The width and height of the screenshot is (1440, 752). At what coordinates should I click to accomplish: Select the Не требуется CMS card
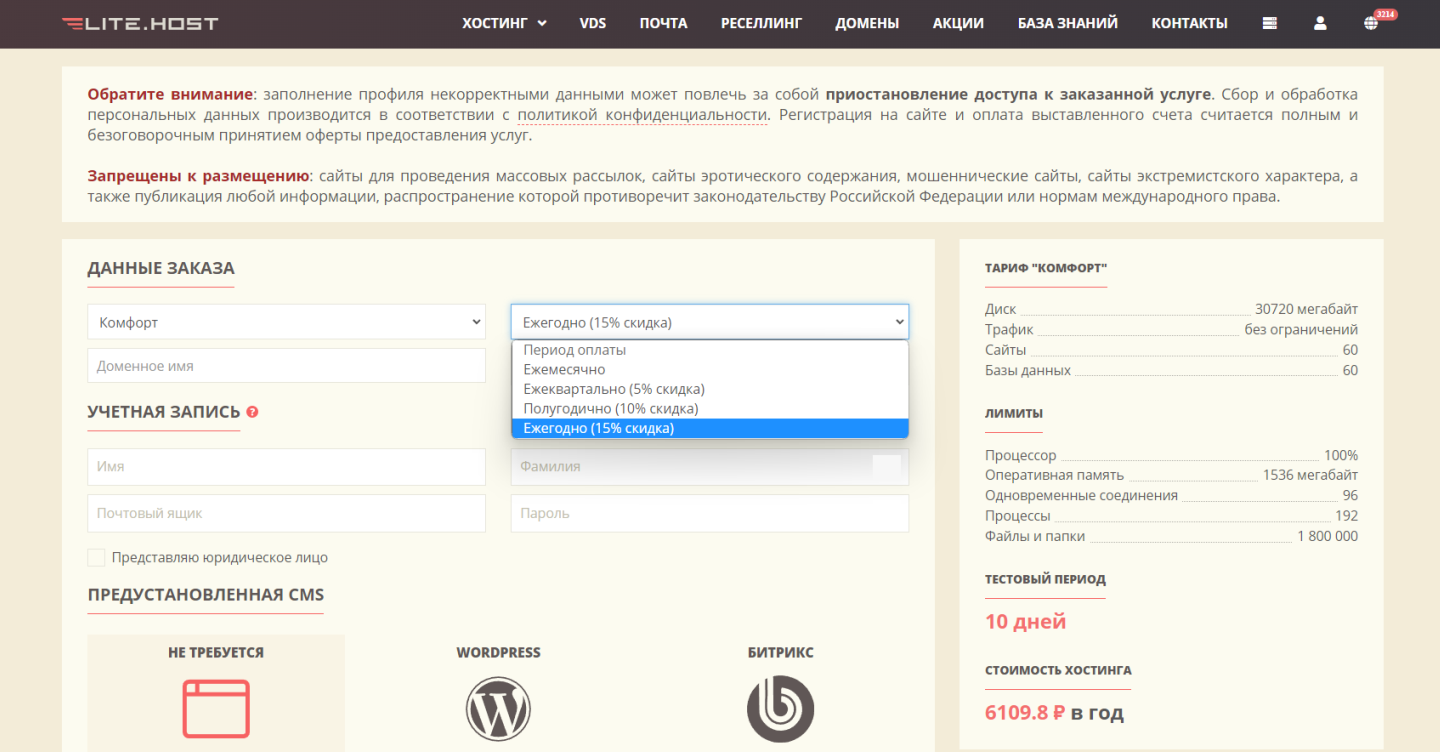point(216,692)
